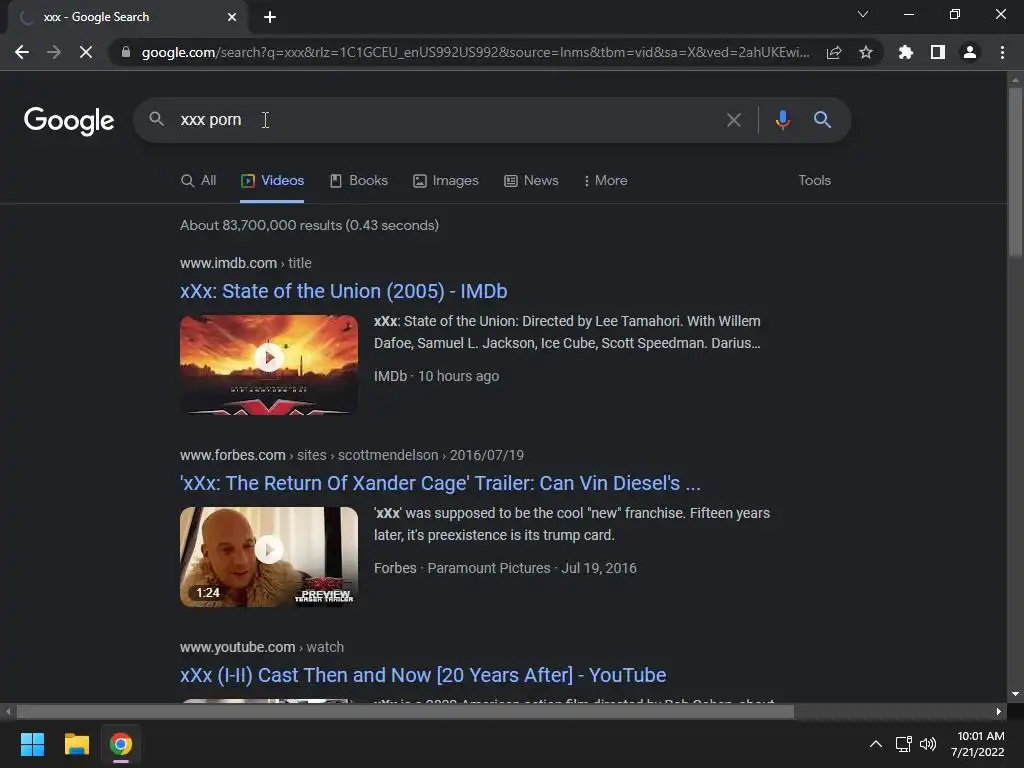Open Chrome three-dot menu
Screen dimensions: 1024x768
1002,52
